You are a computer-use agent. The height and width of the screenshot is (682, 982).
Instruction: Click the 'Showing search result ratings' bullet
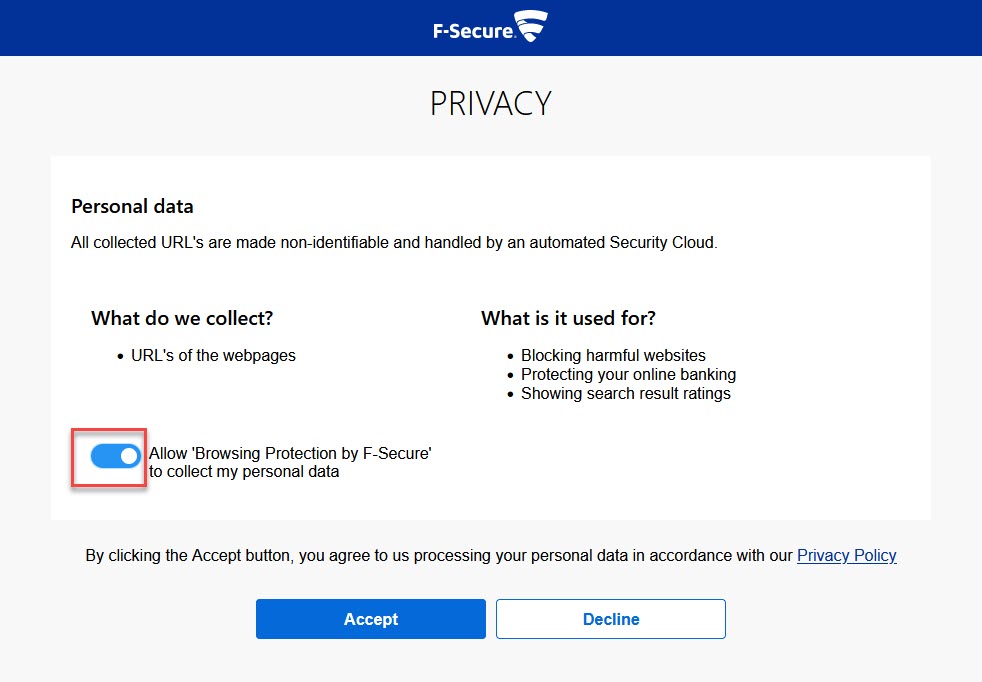(x=625, y=393)
